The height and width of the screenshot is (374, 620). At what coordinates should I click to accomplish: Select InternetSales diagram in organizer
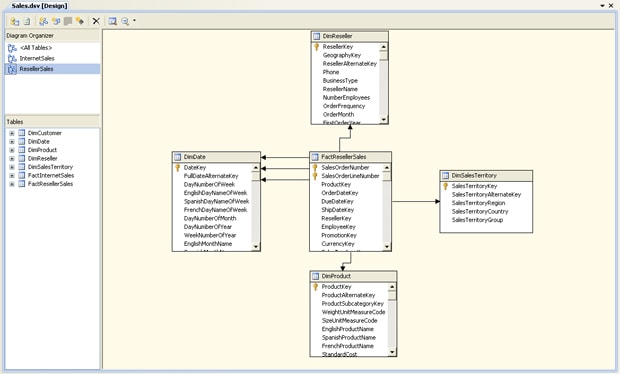(x=37, y=59)
